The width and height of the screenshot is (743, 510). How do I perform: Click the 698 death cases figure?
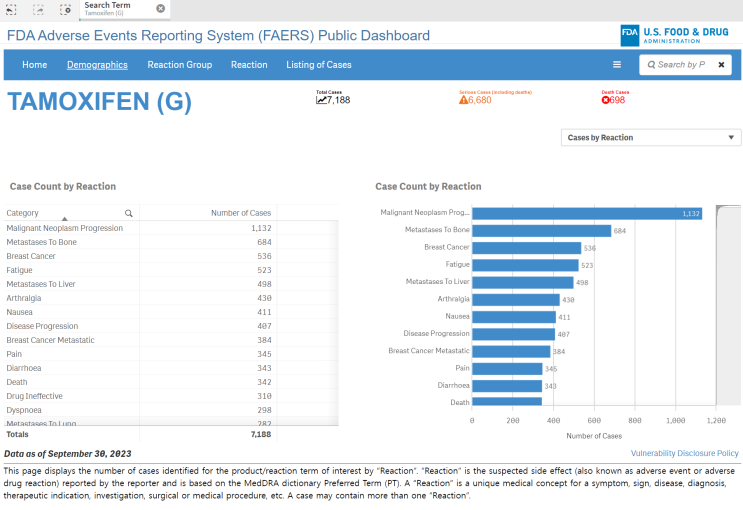617,100
